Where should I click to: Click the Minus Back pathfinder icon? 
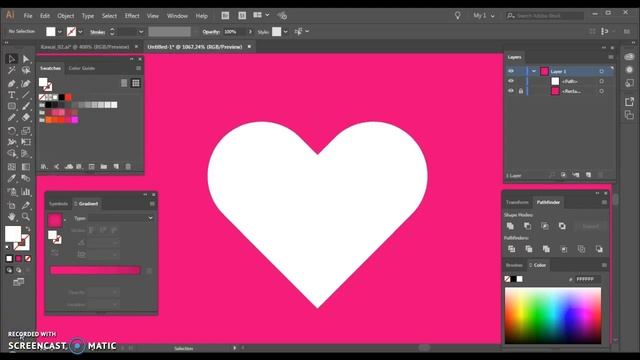click(599, 249)
